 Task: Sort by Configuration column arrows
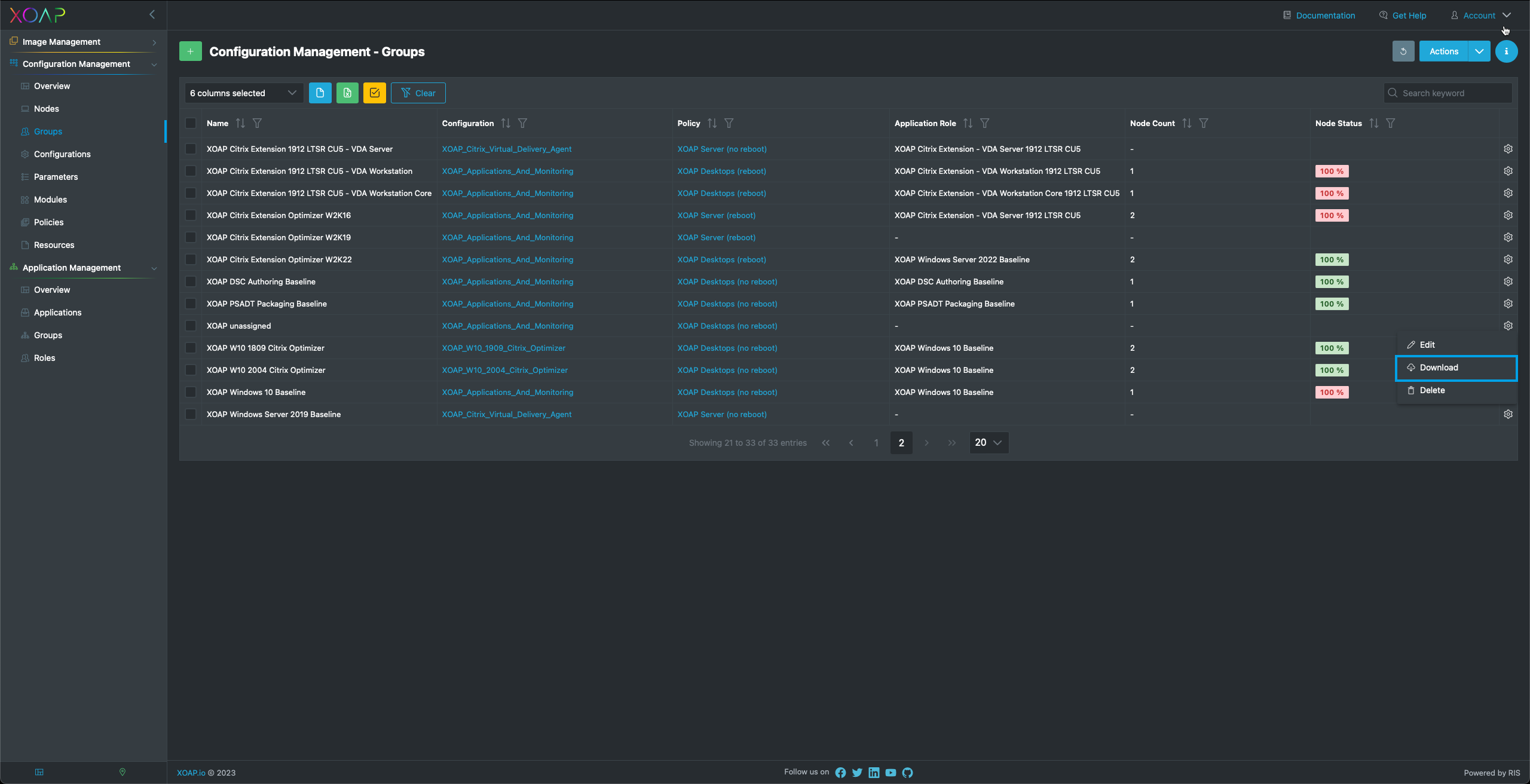click(x=506, y=123)
